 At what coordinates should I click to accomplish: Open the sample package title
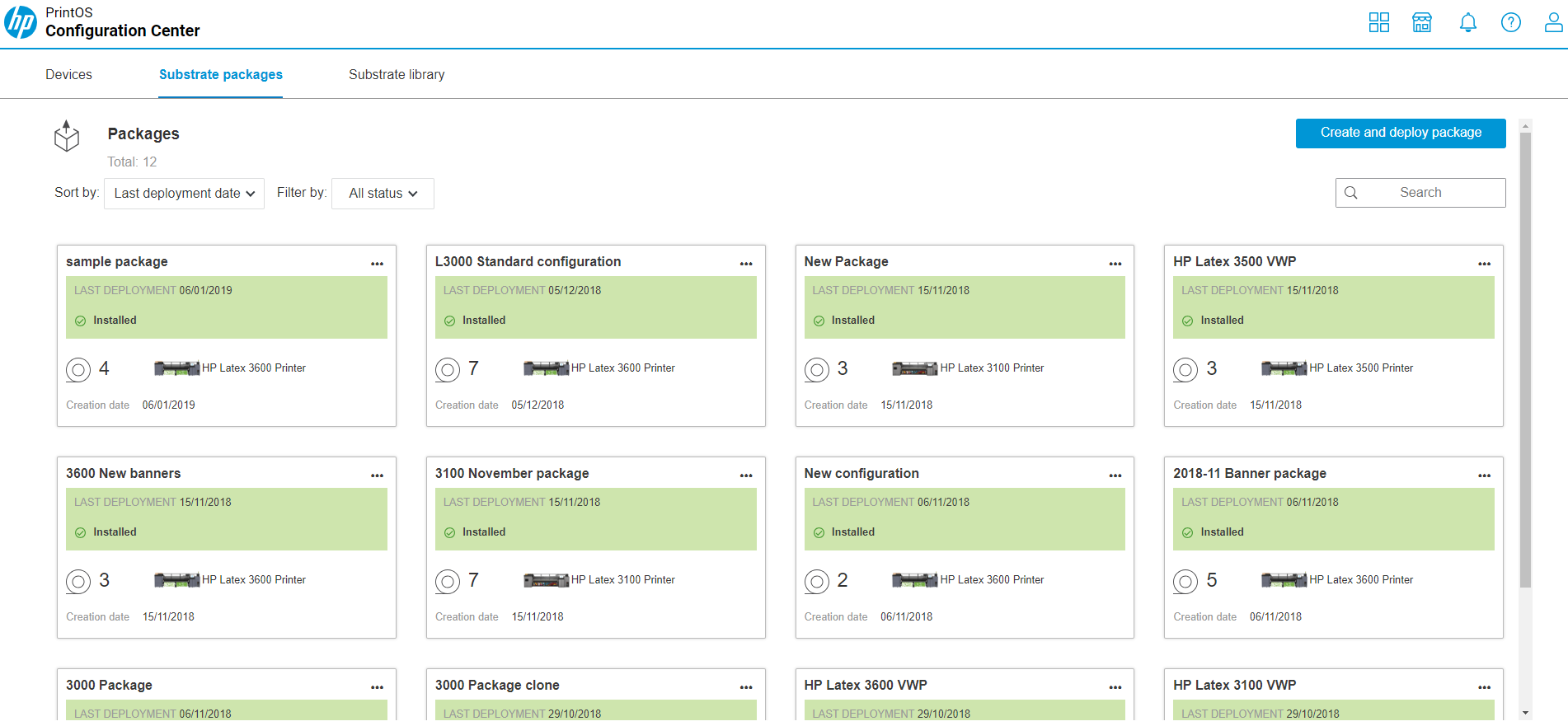tap(117, 262)
